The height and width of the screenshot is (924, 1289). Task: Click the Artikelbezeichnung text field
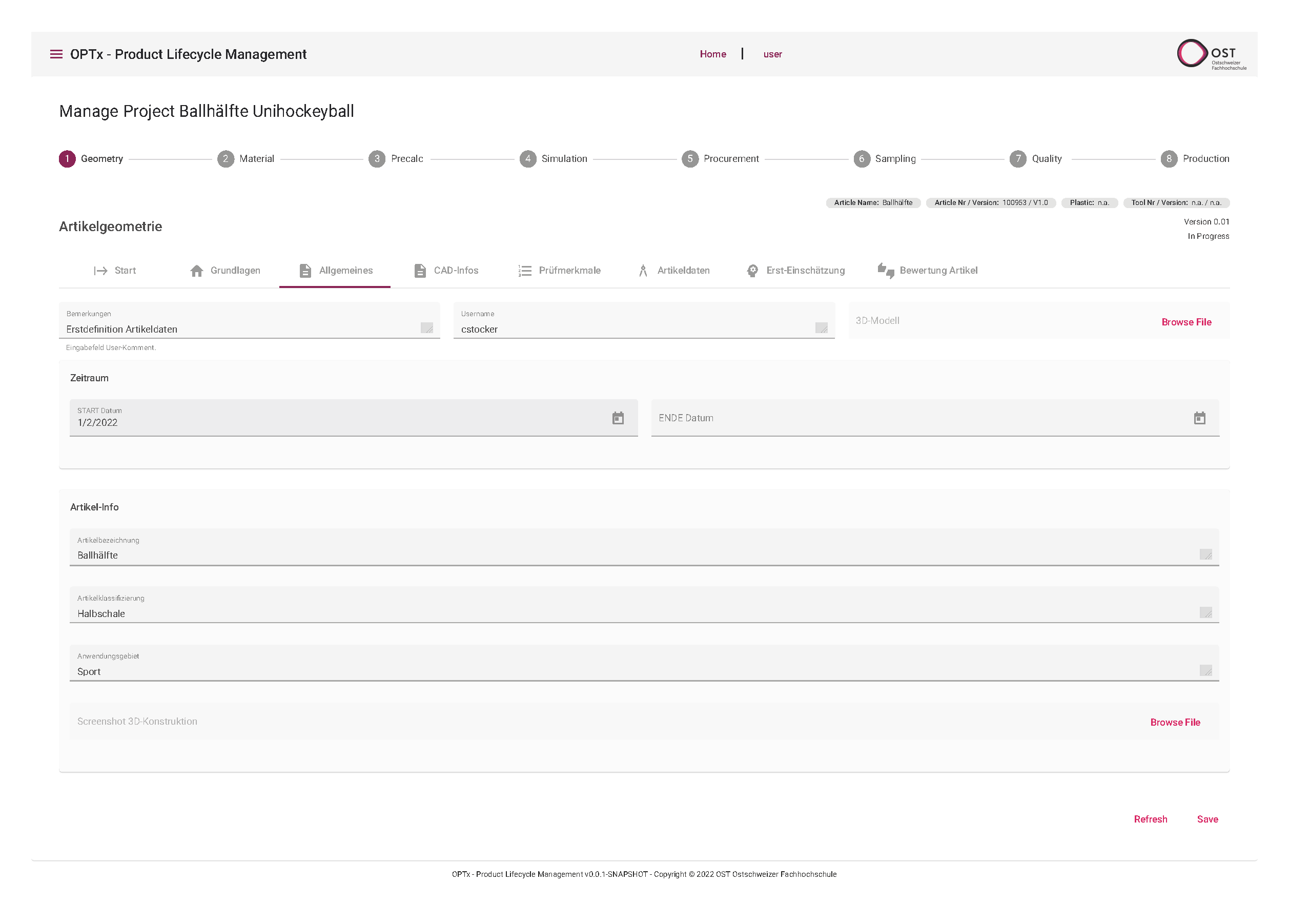click(x=625, y=555)
